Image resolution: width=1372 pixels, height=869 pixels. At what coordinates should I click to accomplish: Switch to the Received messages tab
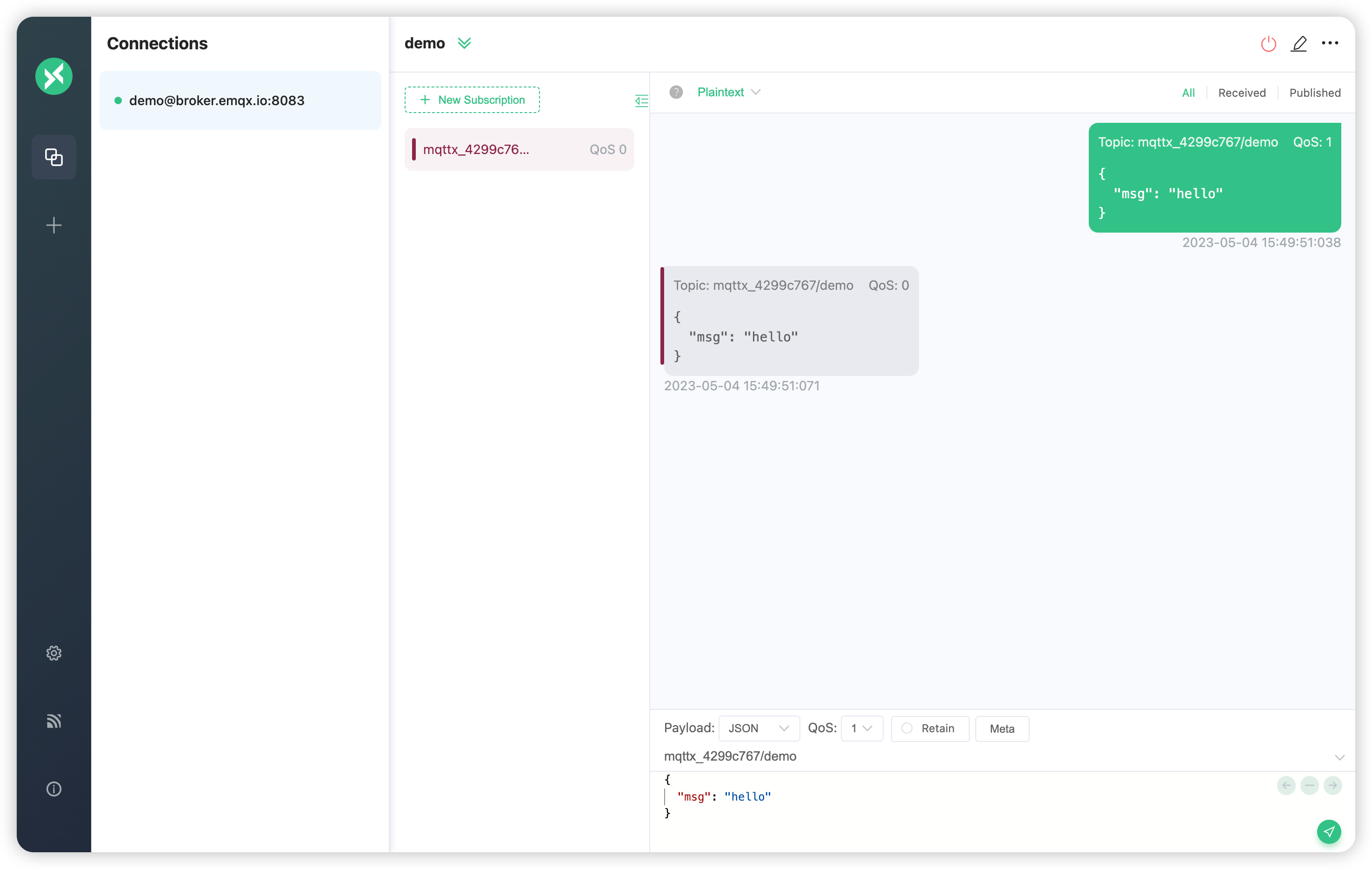(x=1243, y=92)
